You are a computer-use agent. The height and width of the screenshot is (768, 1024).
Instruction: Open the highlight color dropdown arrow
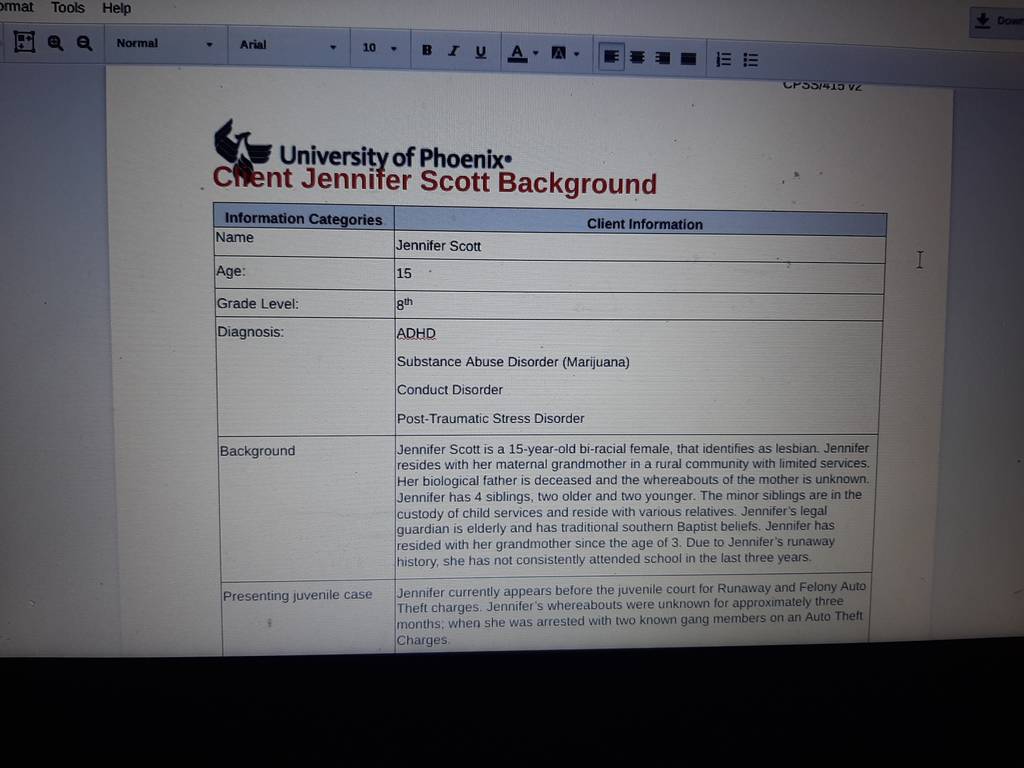(577, 54)
